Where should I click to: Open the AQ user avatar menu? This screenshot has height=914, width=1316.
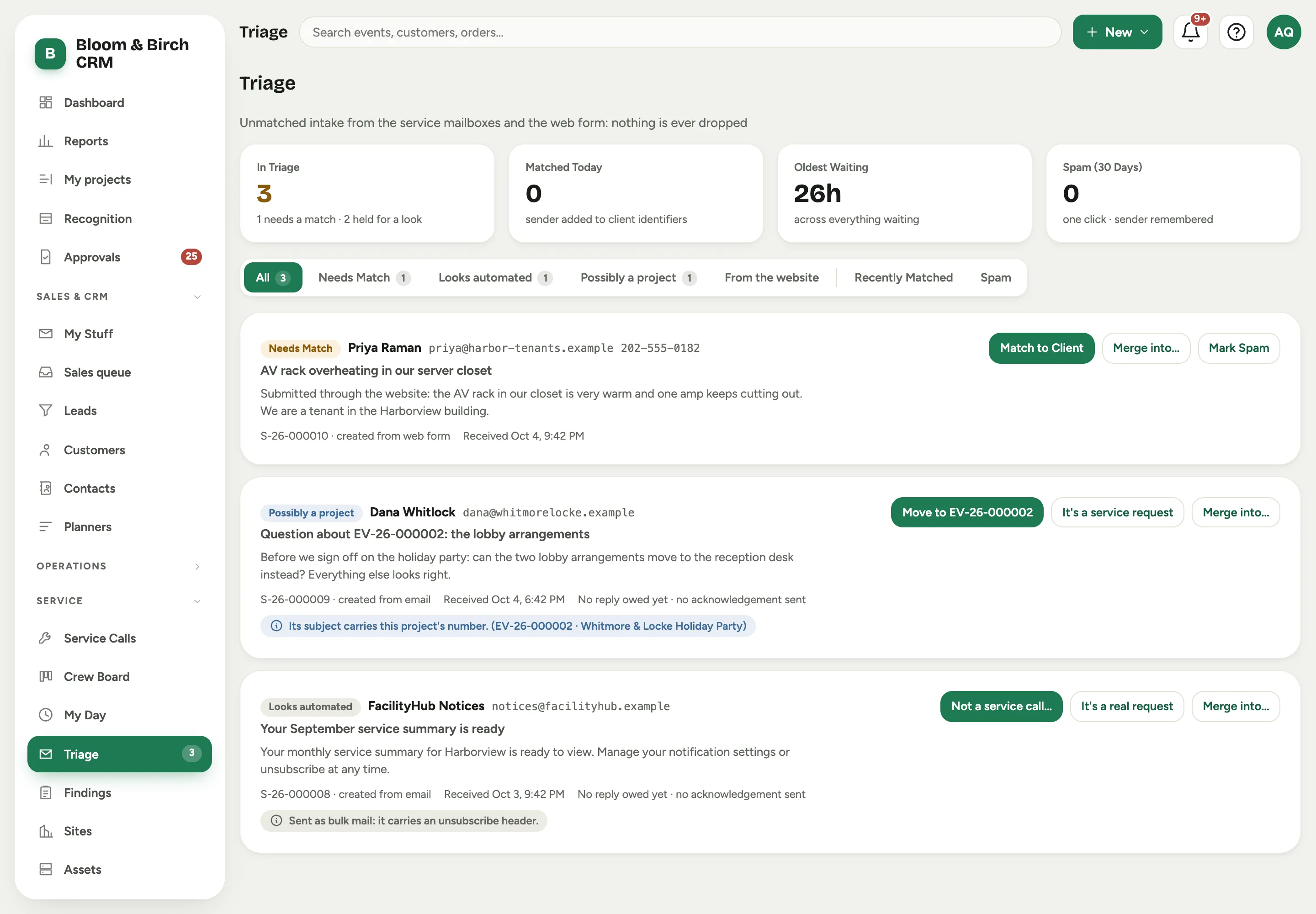pyautogui.click(x=1284, y=32)
